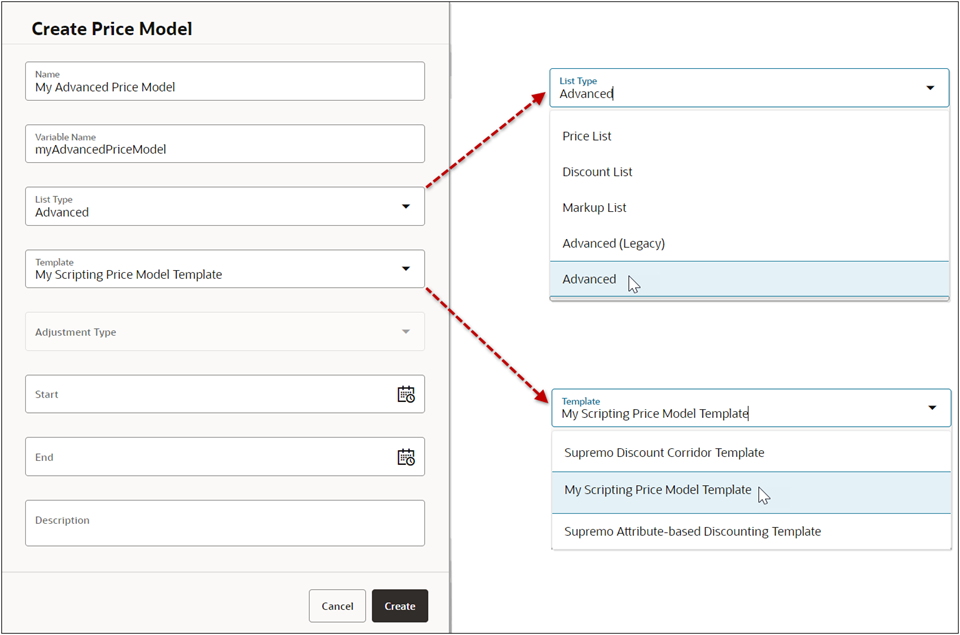The image size is (960, 635).
Task: Click the List Type dropdown arrow
Action: pos(406,206)
